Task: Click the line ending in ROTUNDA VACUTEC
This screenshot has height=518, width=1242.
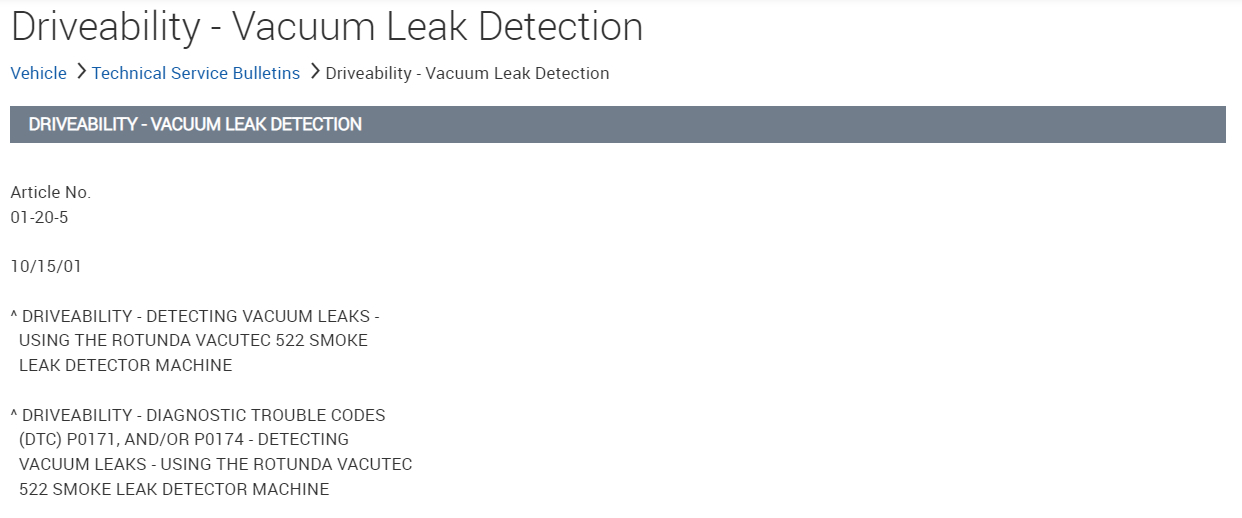Action: (215, 465)
